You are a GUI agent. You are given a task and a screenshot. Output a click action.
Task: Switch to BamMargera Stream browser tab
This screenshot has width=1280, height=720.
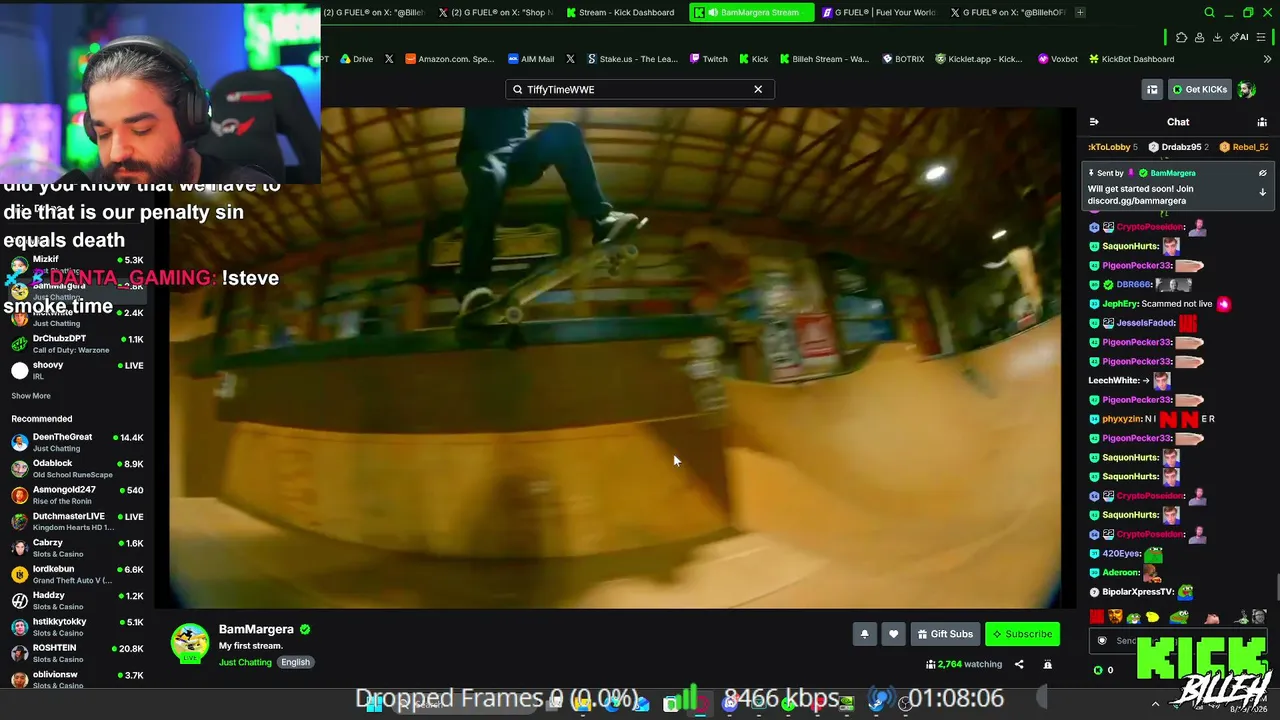pos(751,13)
